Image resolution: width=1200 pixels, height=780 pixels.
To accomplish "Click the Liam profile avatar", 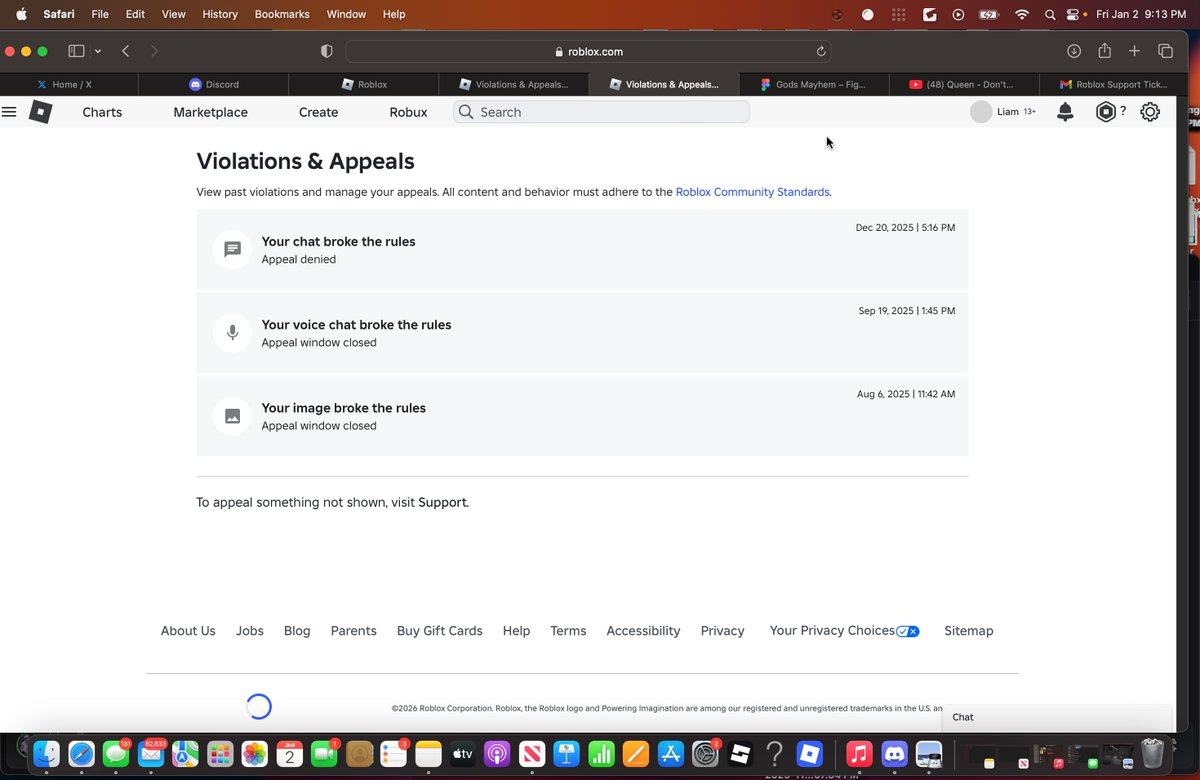I will [981, 112].
